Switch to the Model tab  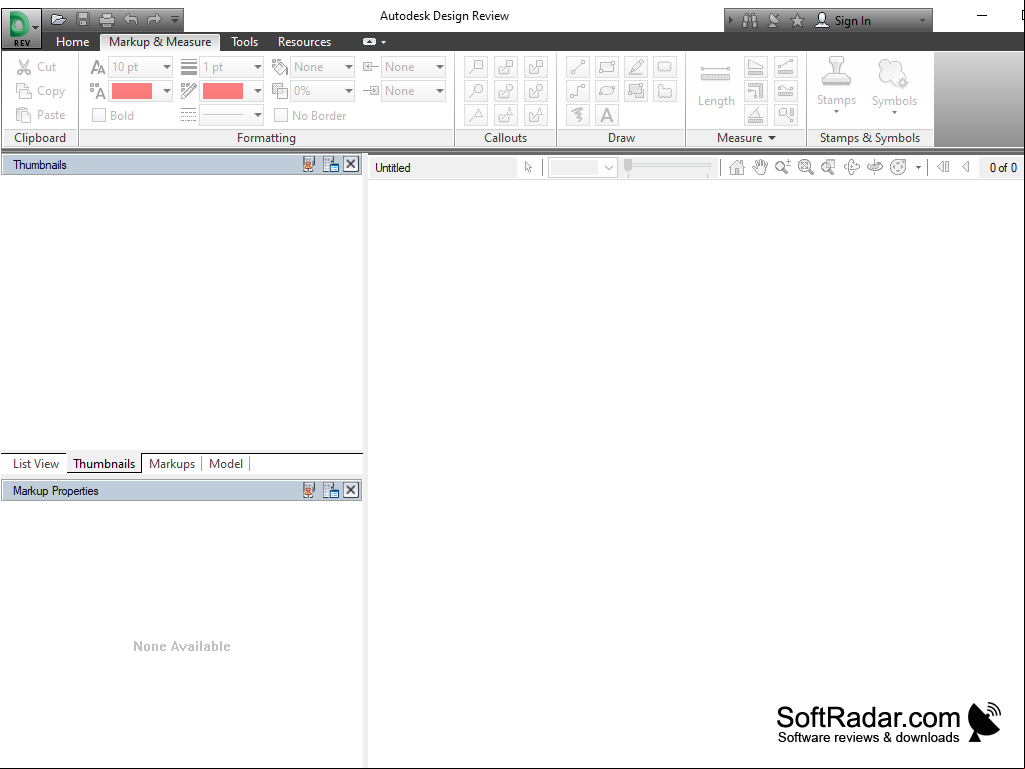(x=226, y=464)
